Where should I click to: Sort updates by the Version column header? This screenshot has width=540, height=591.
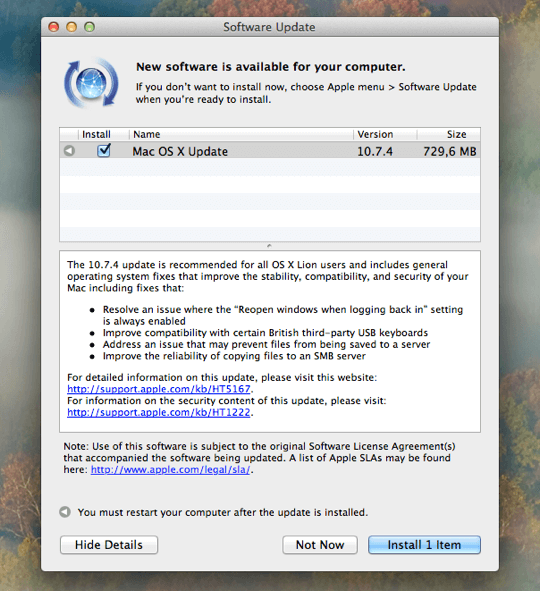(385, 134)
